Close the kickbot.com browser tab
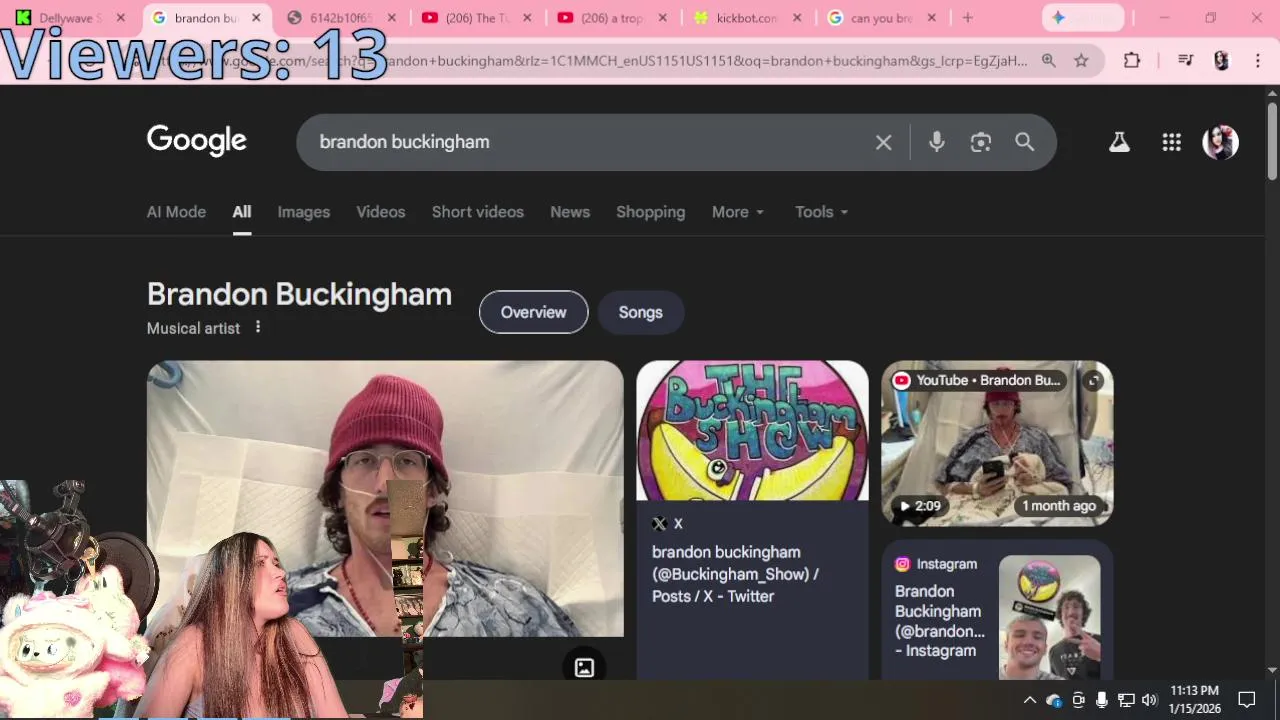The height and width of the screenshot is (720, 1280). (x=797, y=18)
